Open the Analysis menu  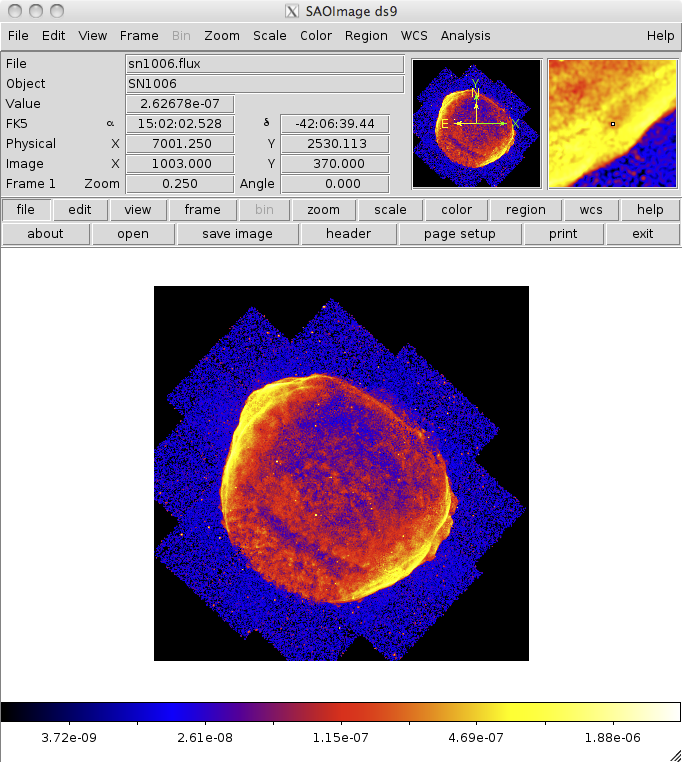[x=465, y=35]
